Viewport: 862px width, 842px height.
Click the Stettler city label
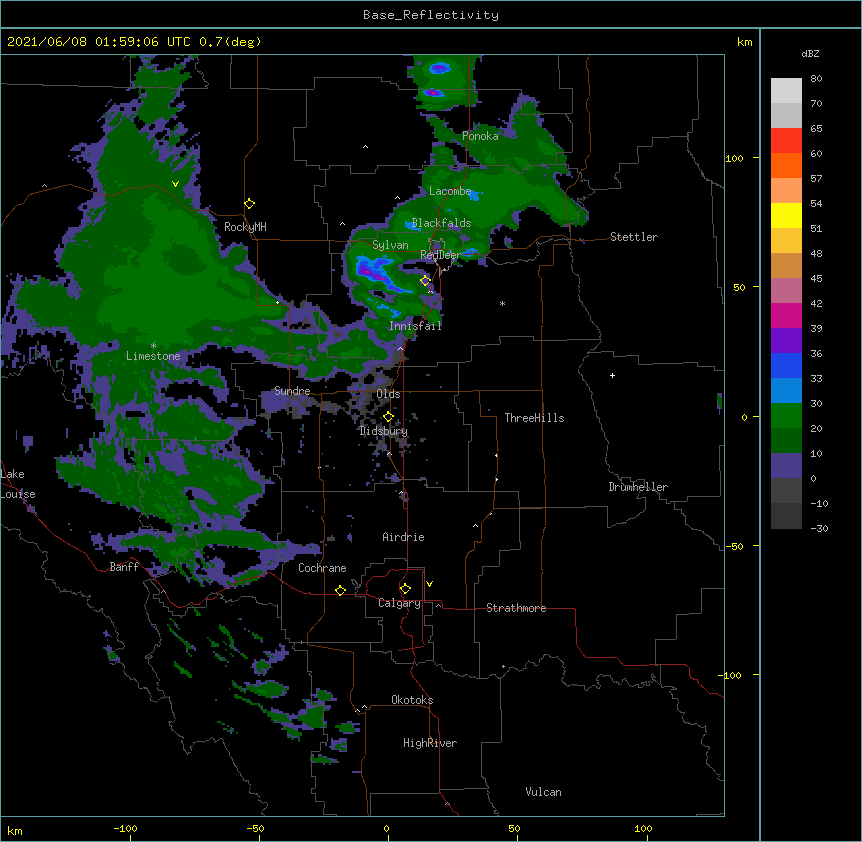tap(634, 237)
